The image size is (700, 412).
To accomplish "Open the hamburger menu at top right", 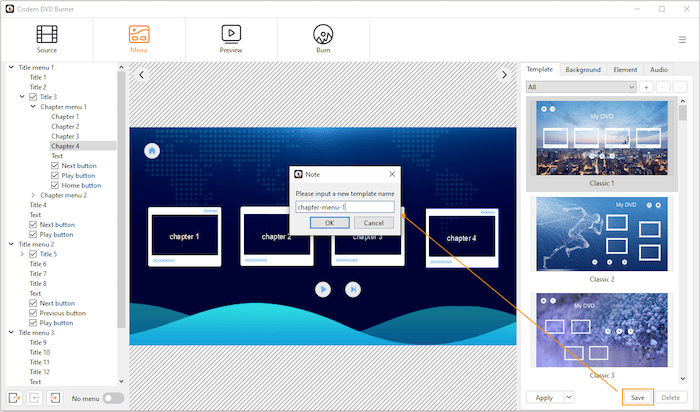I will tap(682, 40).
